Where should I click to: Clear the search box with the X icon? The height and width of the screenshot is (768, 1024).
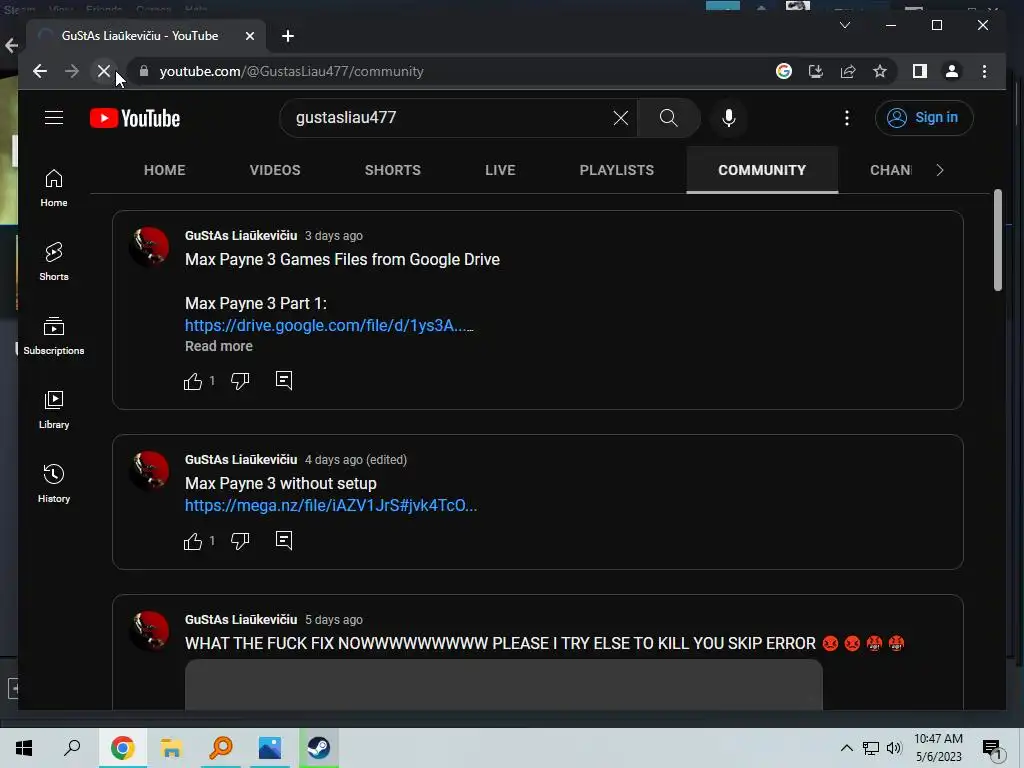(x=620, y=118)
